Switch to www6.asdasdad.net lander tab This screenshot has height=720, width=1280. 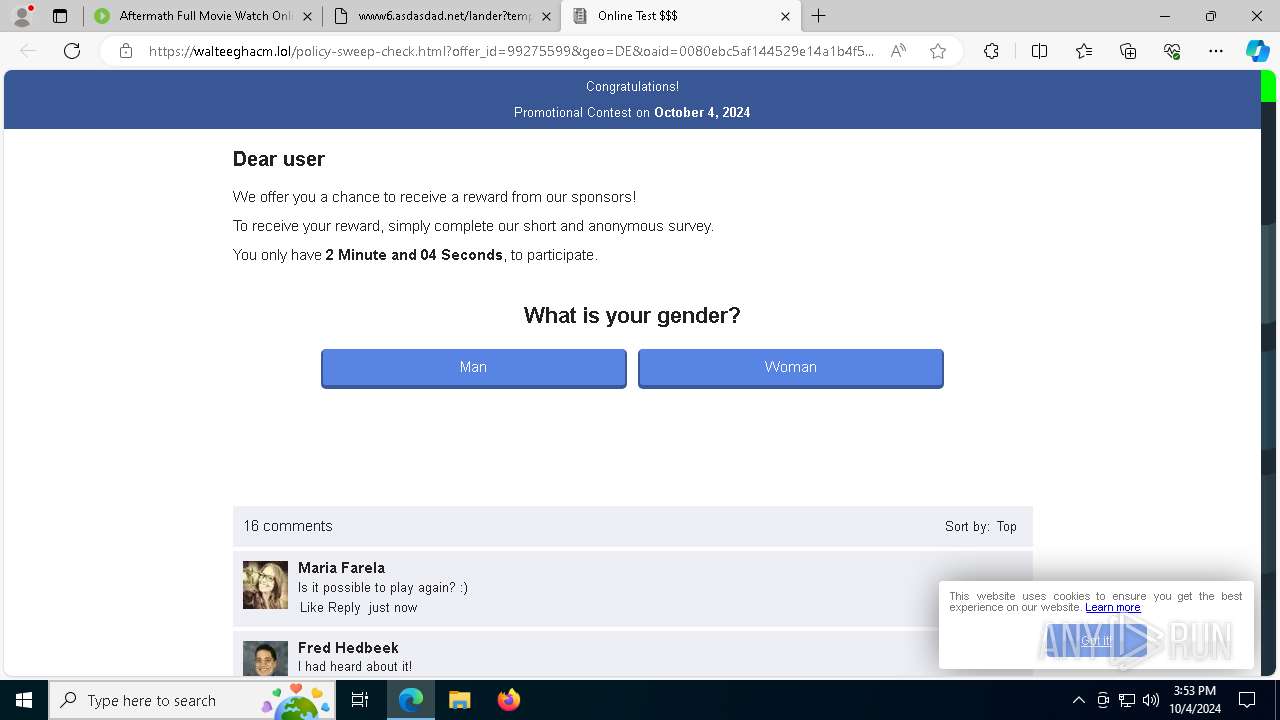coord(442,16)
